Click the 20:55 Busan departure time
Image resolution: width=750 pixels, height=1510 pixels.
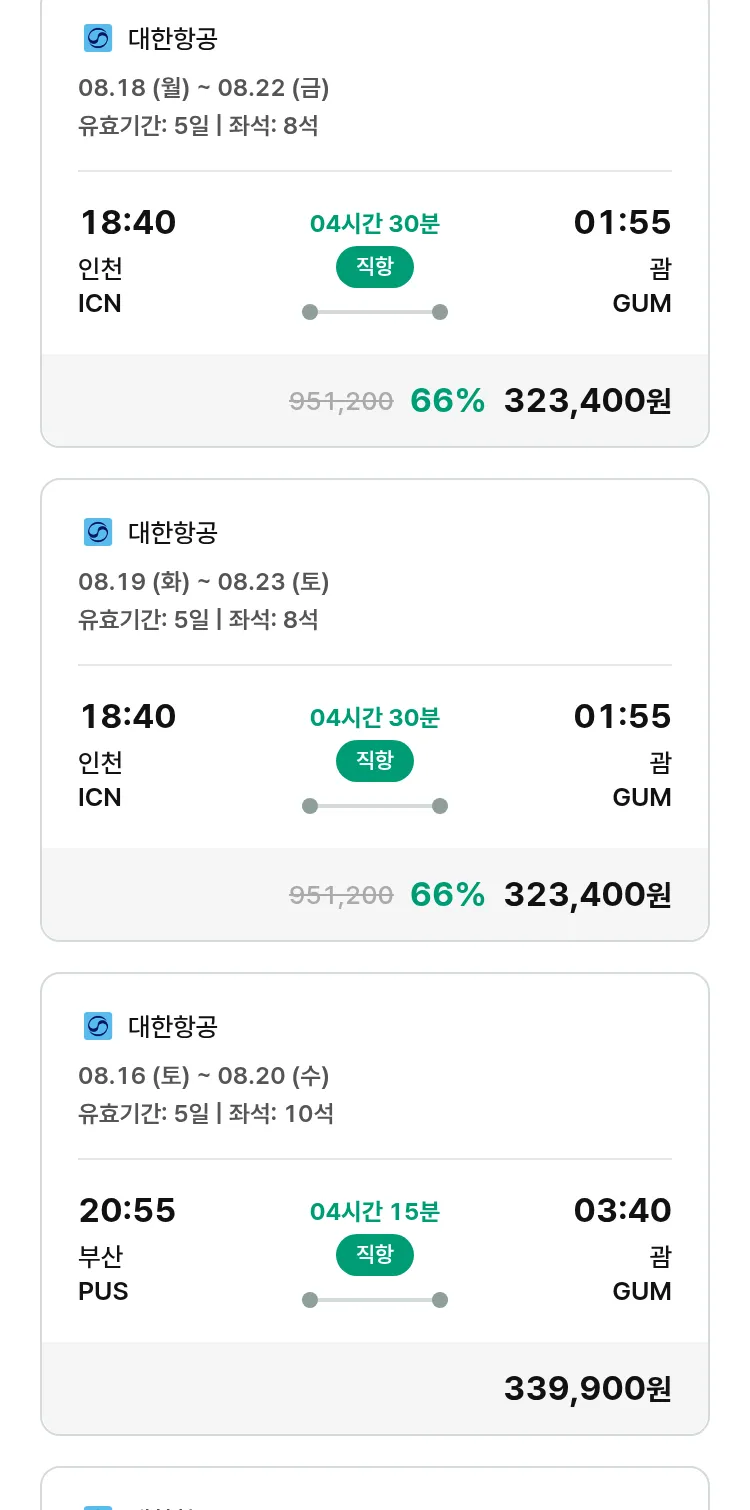[128, 1211]
